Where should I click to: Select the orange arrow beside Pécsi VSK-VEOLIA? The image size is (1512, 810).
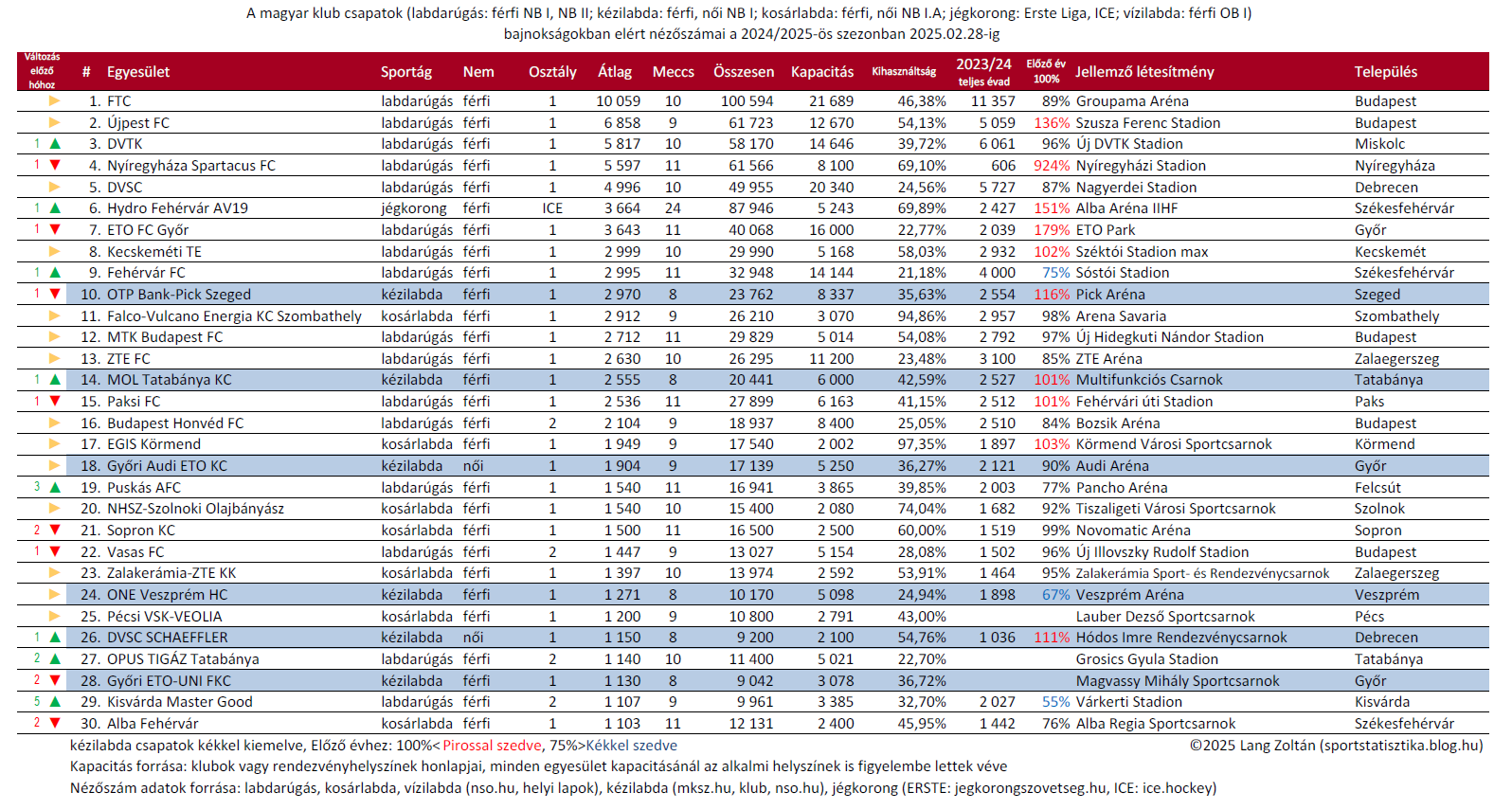click(x=55, y=616)
